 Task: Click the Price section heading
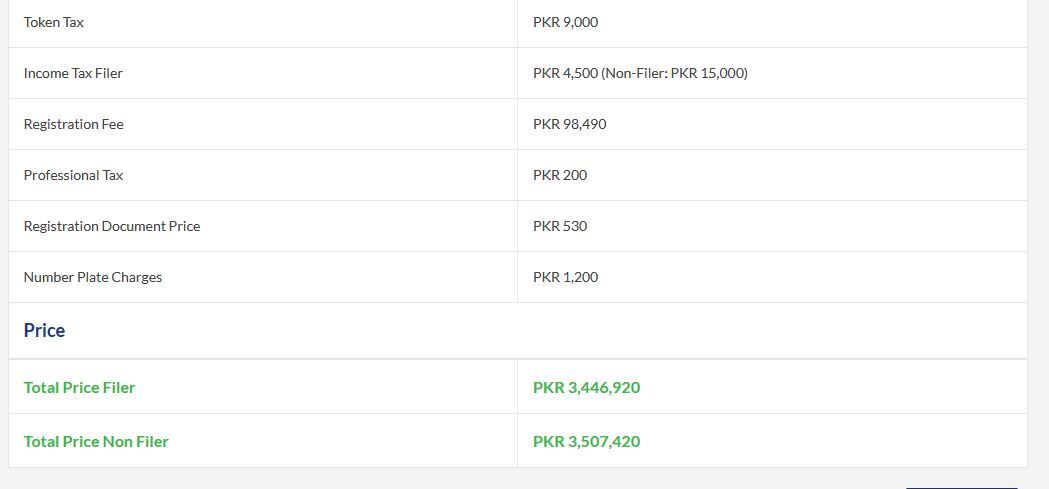tap(44, 330)
